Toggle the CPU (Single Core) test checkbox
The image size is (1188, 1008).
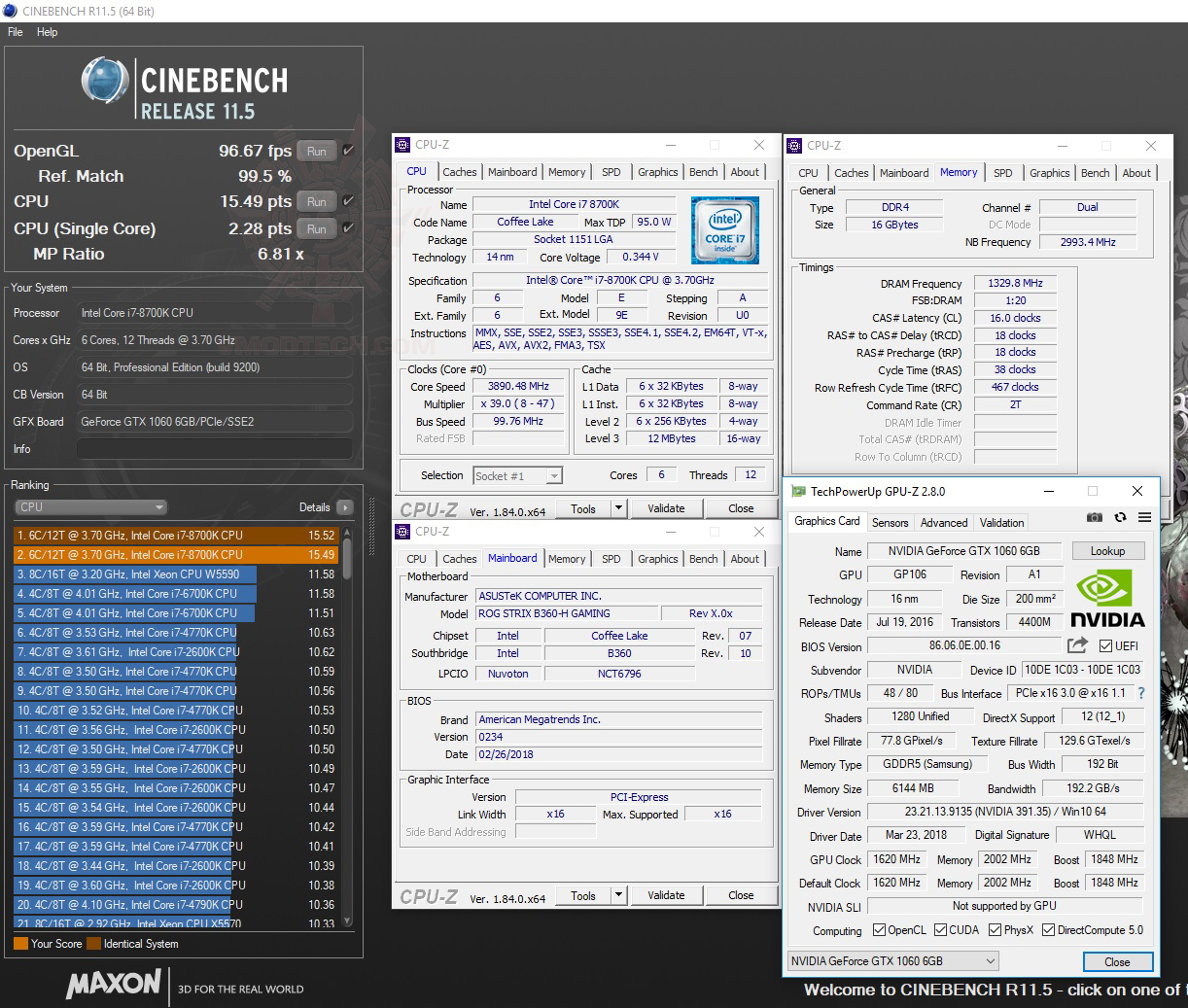click(x=349, y=228)
